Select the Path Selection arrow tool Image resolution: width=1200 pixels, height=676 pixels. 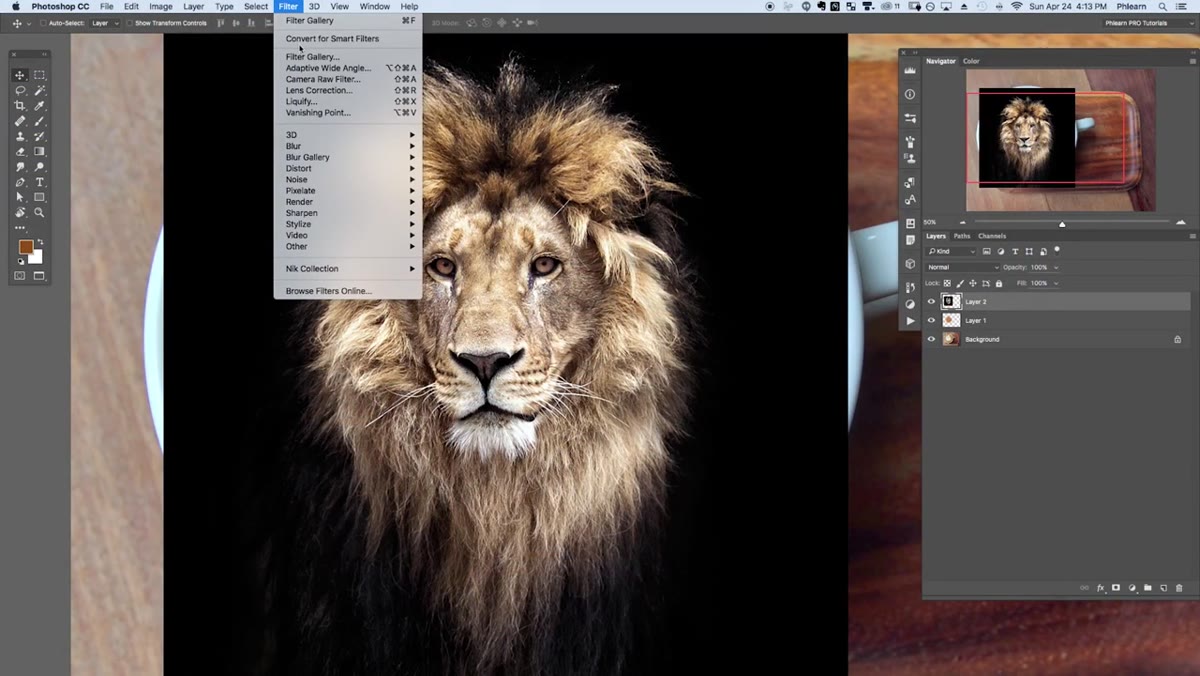[19, 197]
